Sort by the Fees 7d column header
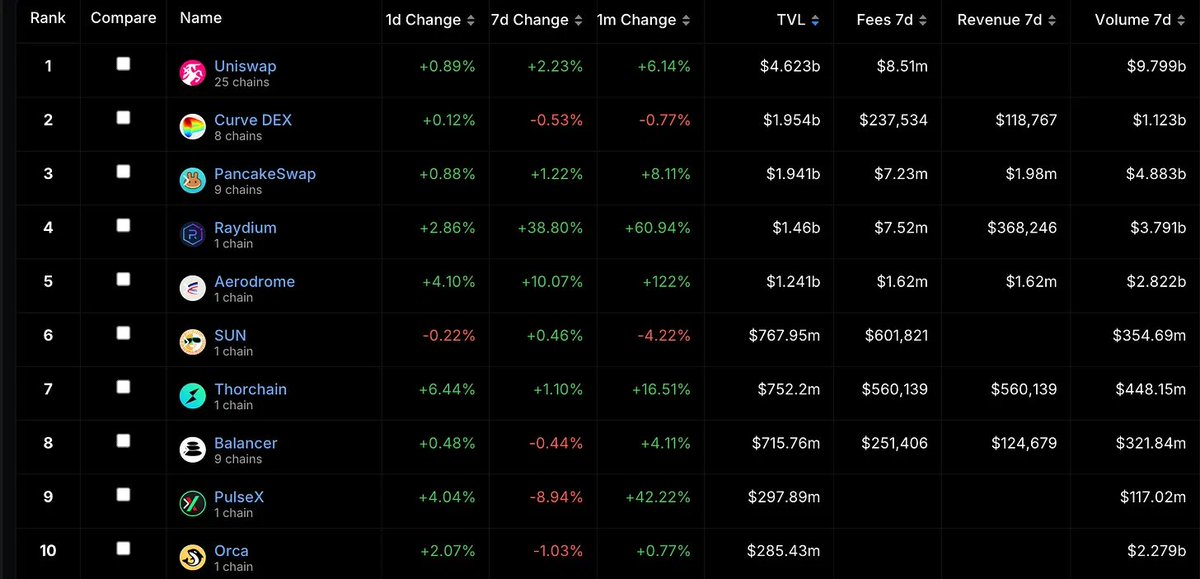Viewport: 1200px width, 579px height. click(891, 20)
